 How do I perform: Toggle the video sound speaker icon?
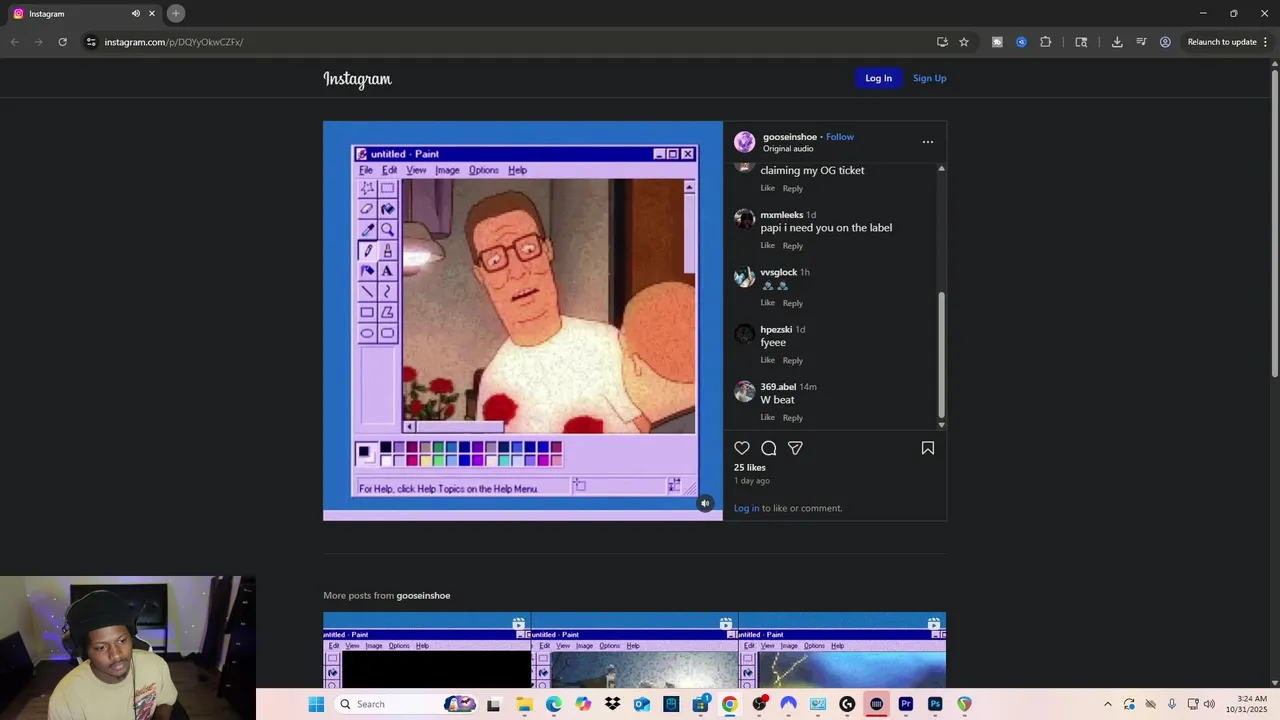click(x=705, y=503)
